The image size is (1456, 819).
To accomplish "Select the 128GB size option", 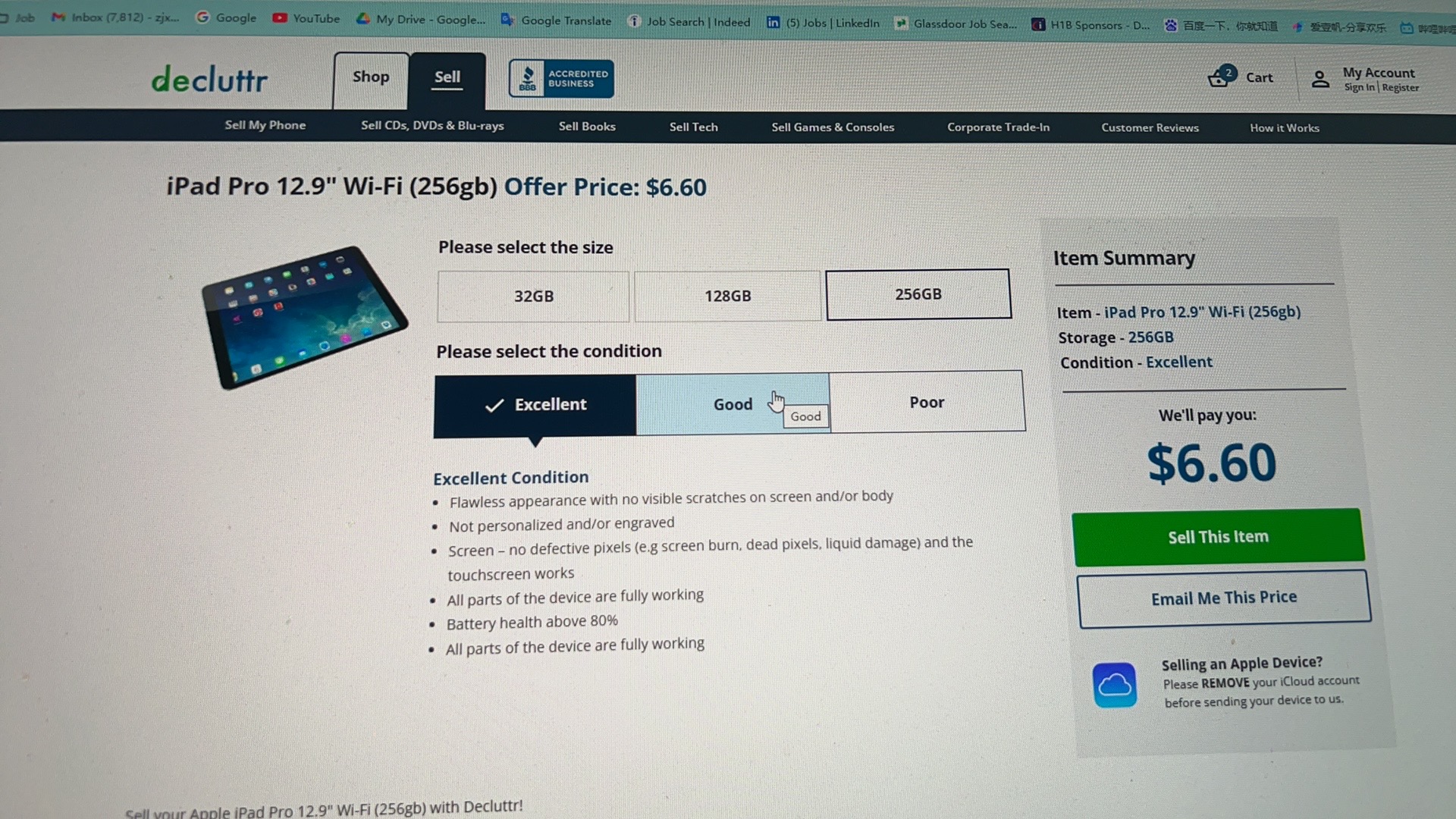I will [x=727, y=296].
